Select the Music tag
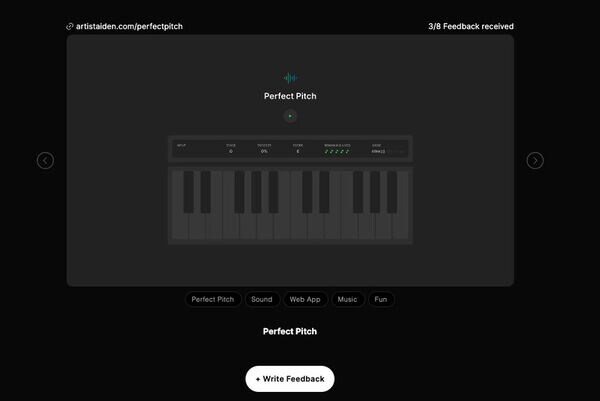The height and width of the screenshot is (401, 600). (347, 299)
